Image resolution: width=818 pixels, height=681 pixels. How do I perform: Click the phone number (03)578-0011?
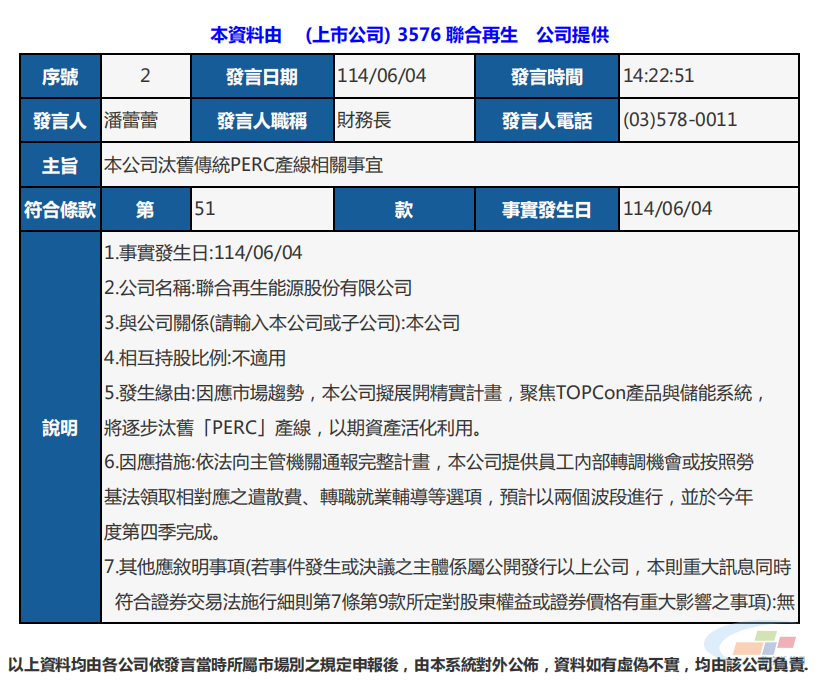point(680,120)
